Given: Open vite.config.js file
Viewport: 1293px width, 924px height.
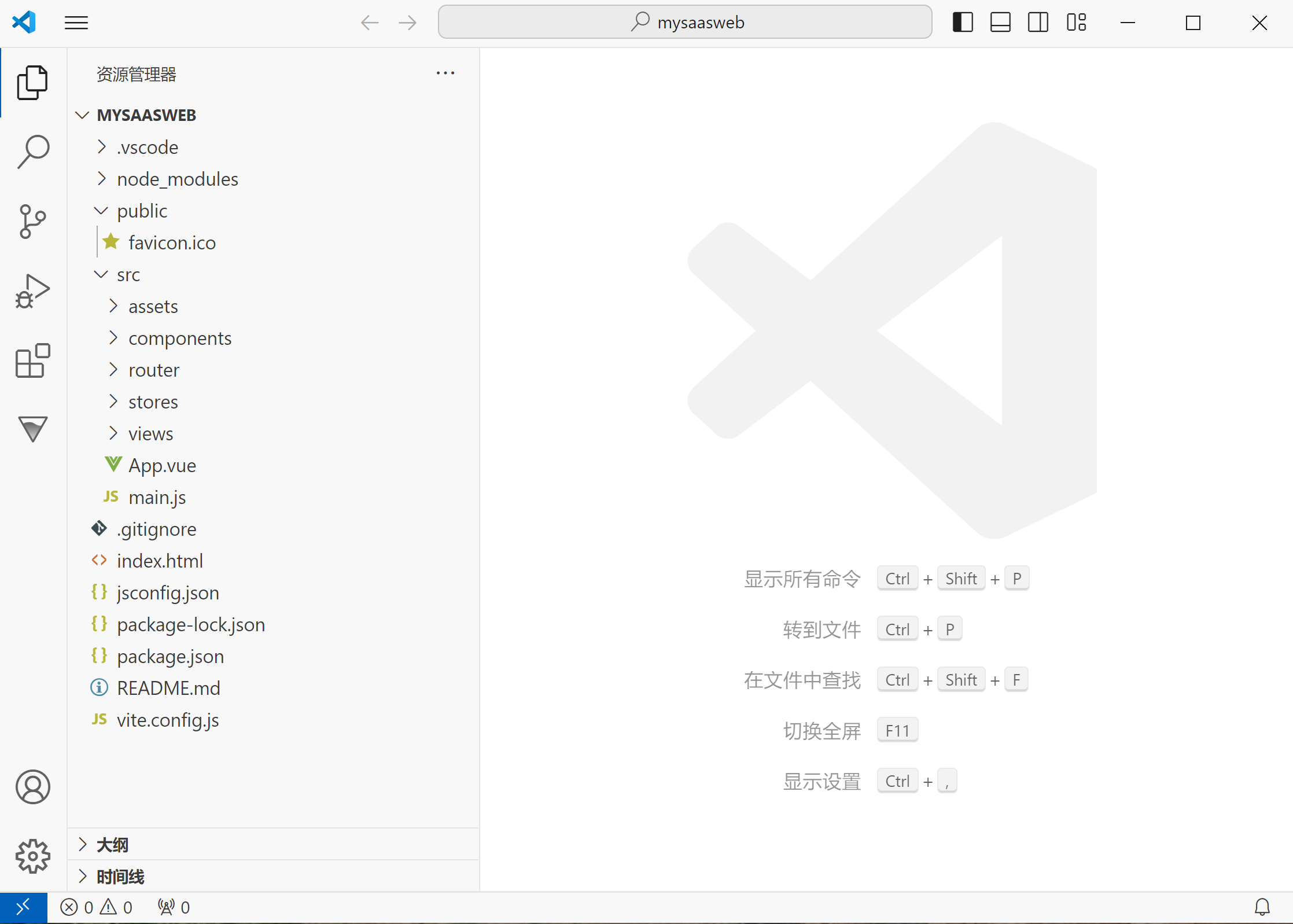Looking at the screenshot, I should tap(168, 719).
